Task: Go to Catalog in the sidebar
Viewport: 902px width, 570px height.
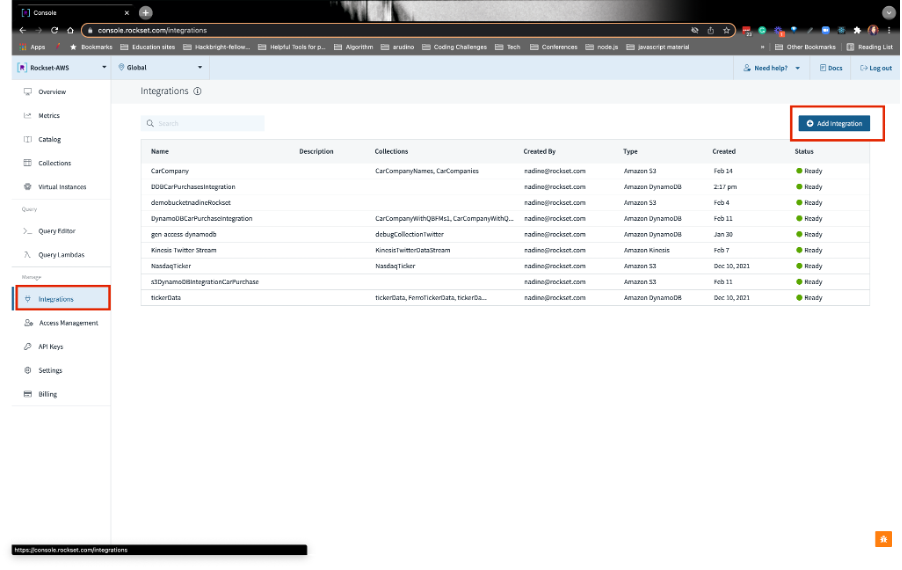Action: click(49, 140)
